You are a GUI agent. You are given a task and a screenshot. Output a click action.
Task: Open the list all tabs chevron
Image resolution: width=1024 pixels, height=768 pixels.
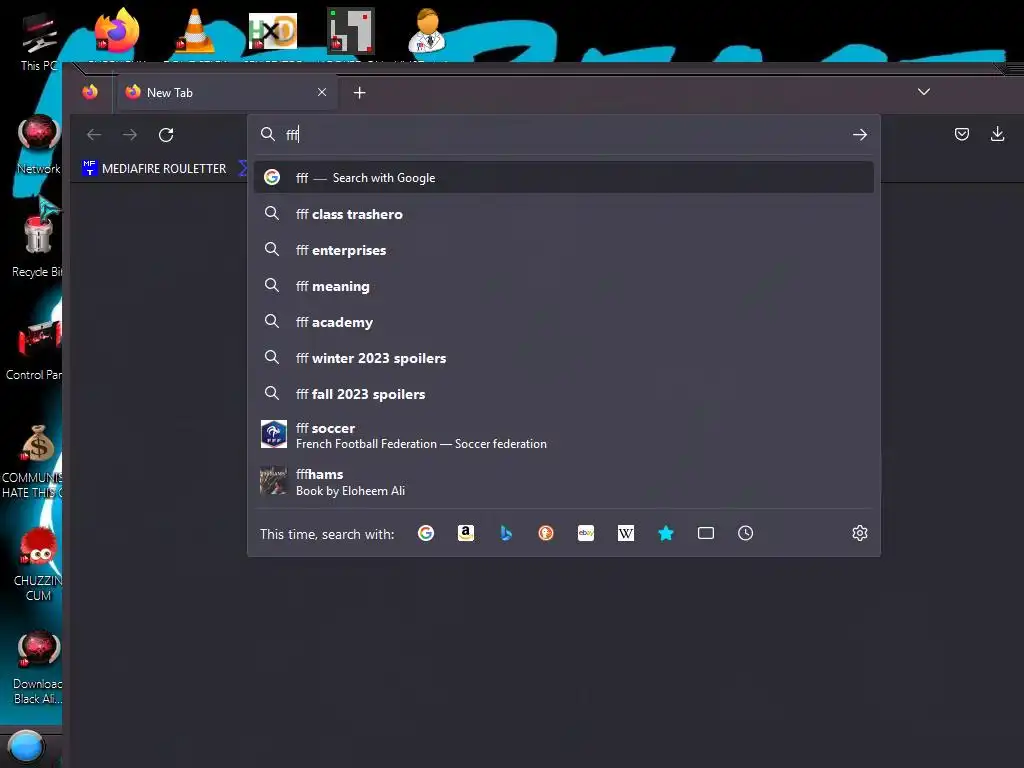pos(923,91)
